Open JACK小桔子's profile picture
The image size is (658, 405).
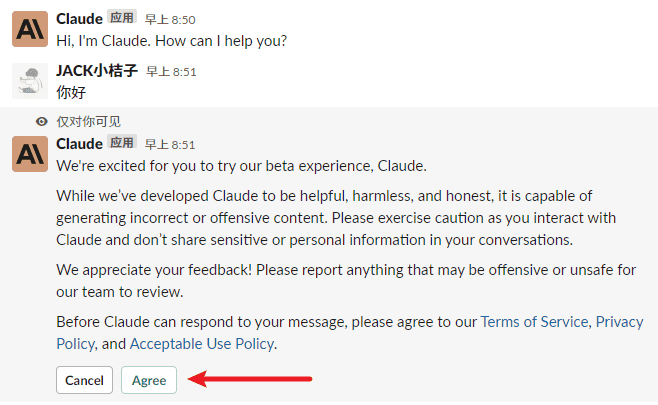point(30,81)
